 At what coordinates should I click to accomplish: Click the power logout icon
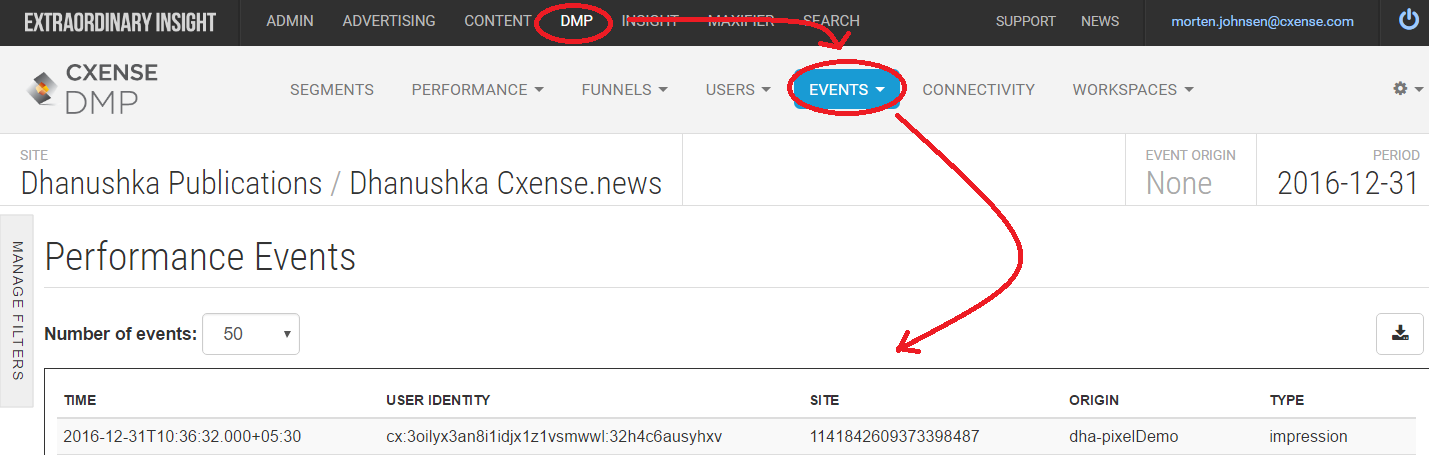point(1408,20)
